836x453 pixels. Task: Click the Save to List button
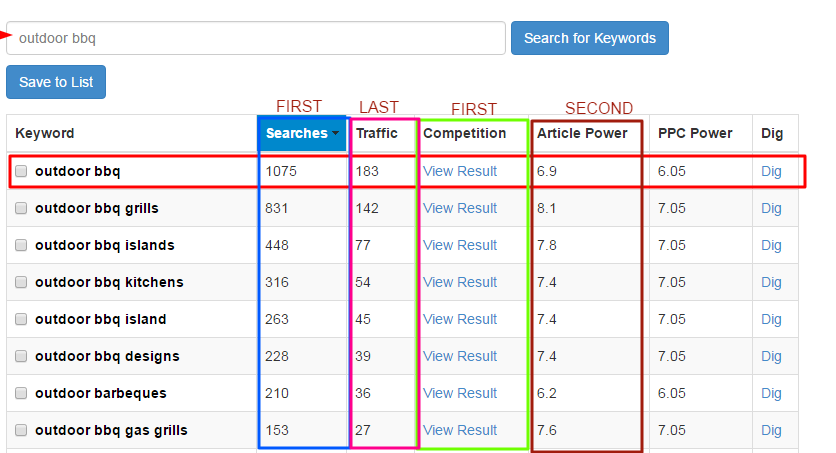(56, 82)
